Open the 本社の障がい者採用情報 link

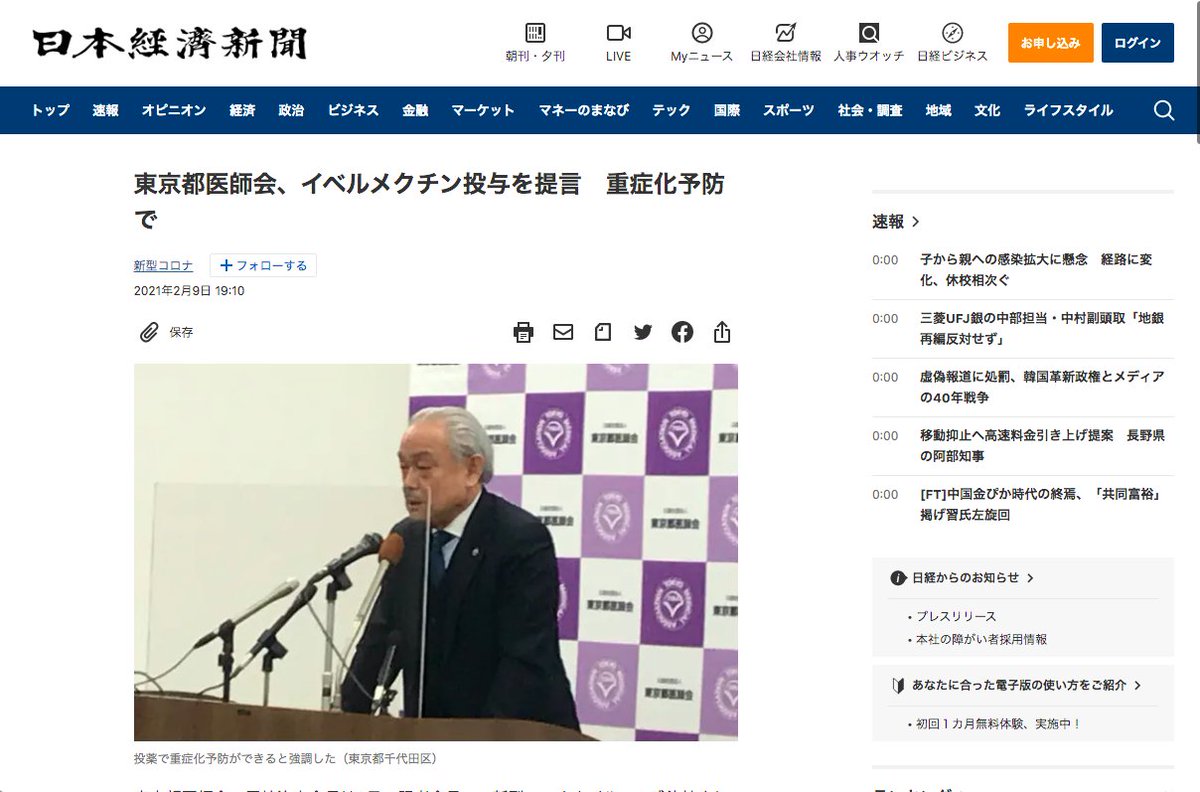tap(981, 639)
